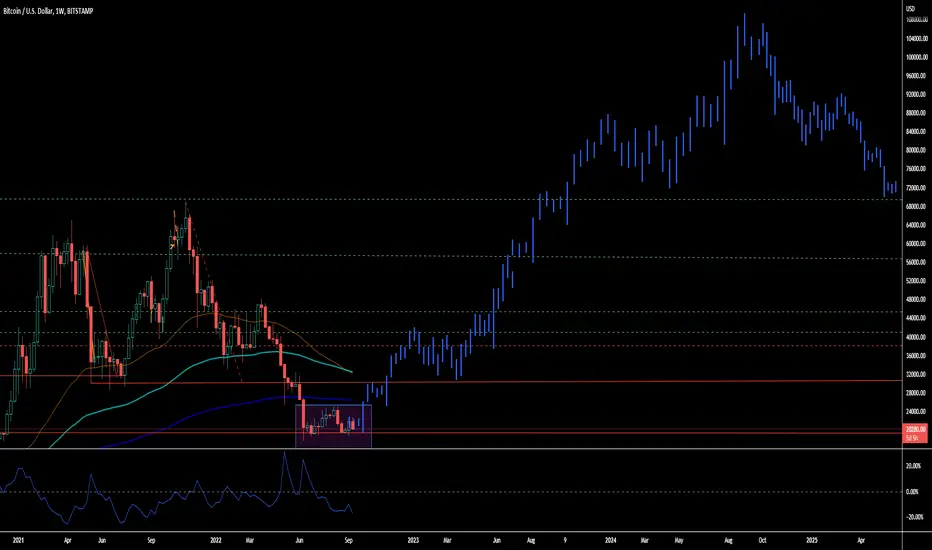
Task: Click the -20.00% indicator axis label
Action: [913, 517]
